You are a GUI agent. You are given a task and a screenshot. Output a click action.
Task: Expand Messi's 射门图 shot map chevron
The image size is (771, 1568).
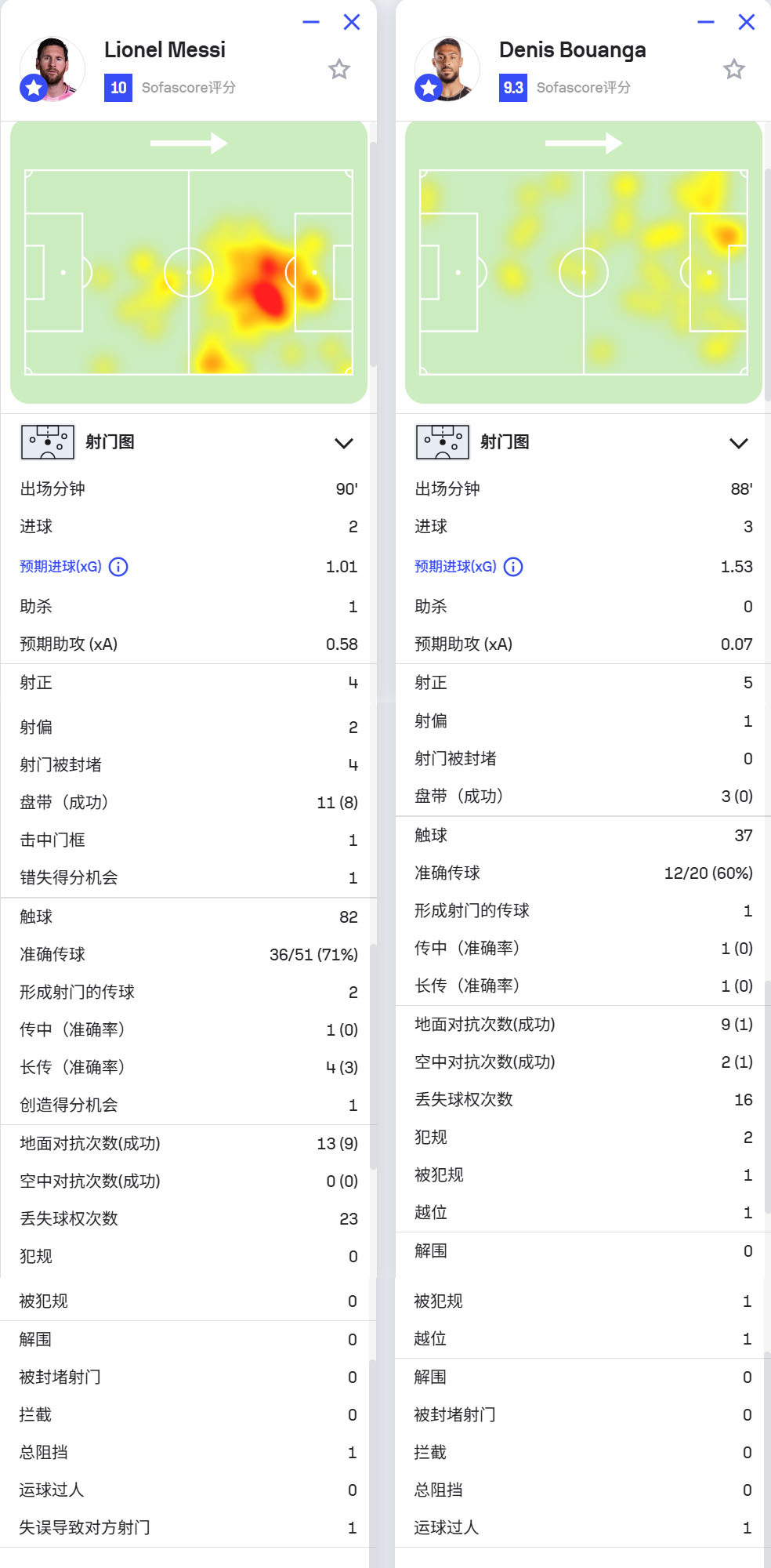[344, 443]
